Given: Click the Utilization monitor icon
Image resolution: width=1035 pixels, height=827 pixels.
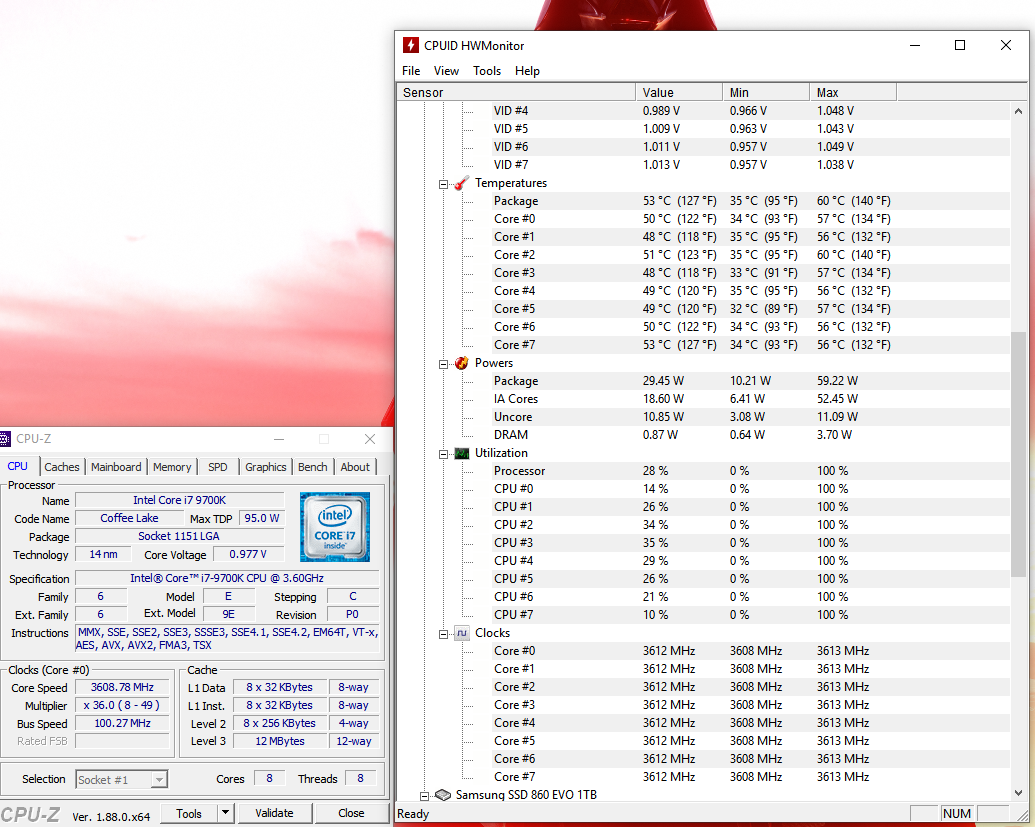Looking at the screenshot, I should click(x=462, y=453).
